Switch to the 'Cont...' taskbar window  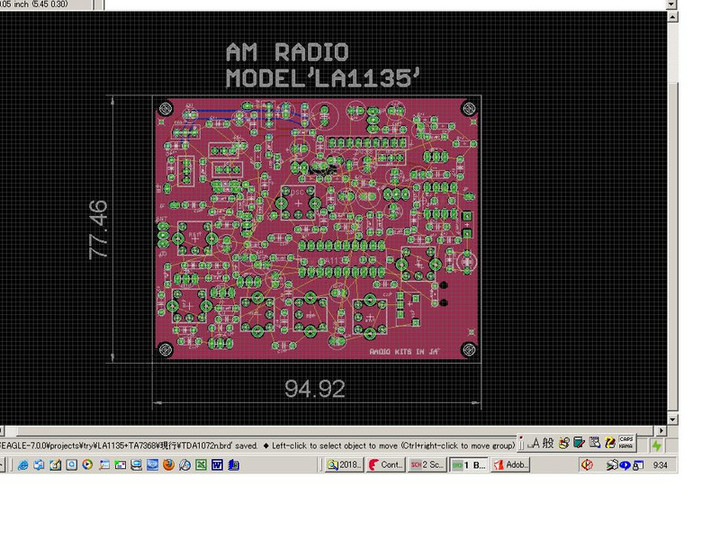point(386,465)
